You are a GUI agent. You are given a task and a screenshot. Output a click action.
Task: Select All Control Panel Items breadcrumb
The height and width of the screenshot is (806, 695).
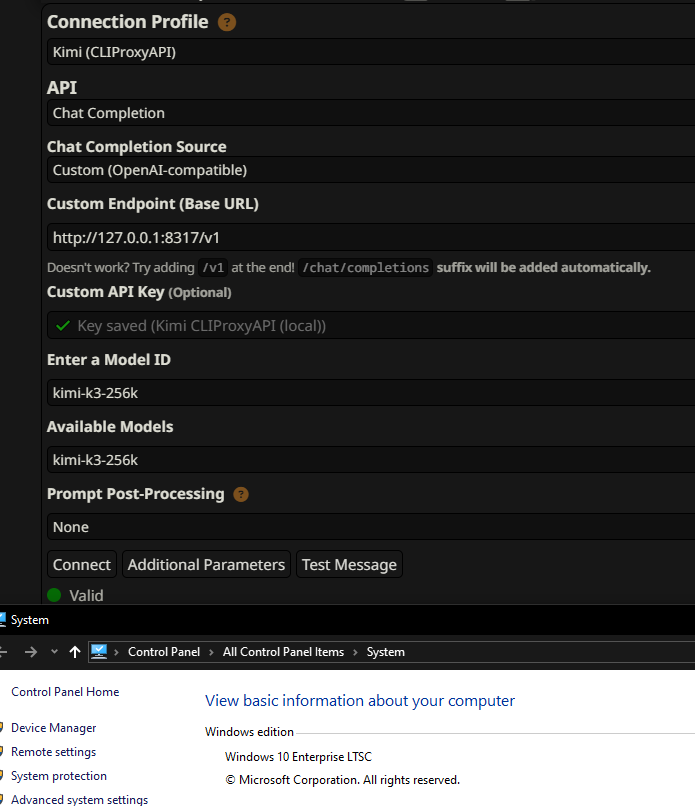click(283, 652)
